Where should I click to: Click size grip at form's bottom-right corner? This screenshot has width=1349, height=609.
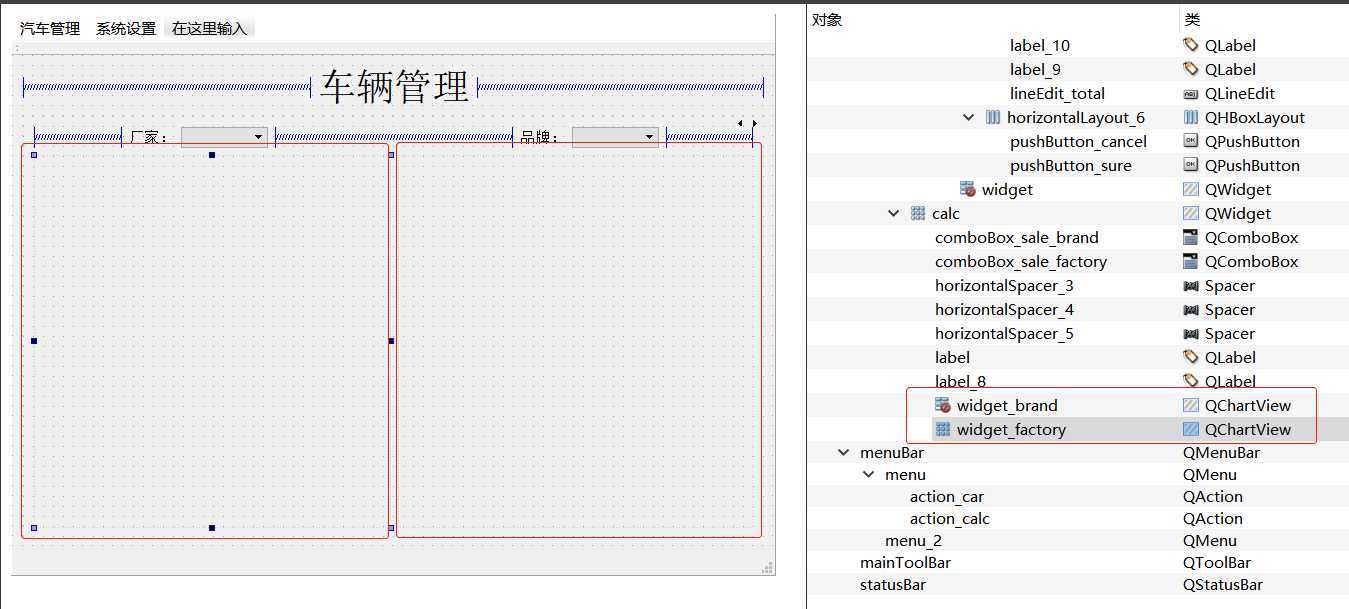[768, 568]
